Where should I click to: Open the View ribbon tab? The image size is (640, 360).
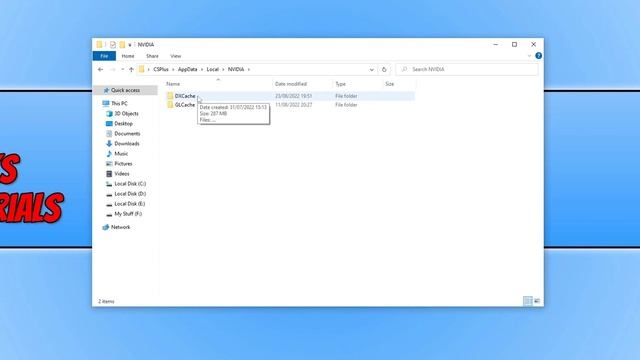(x=176, y=56)
